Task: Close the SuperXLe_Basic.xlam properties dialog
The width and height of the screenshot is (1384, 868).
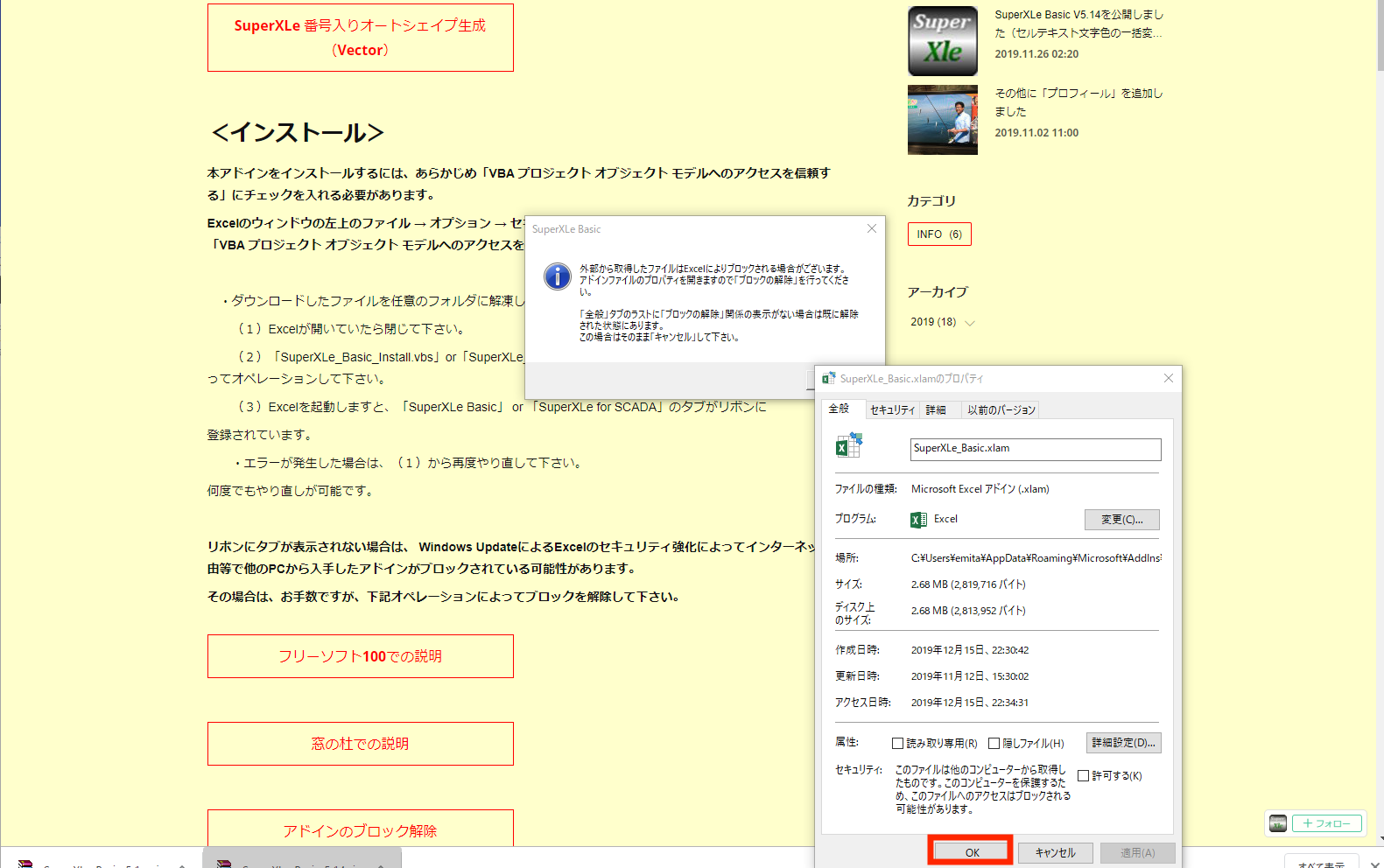Action: pos(1168,378)
